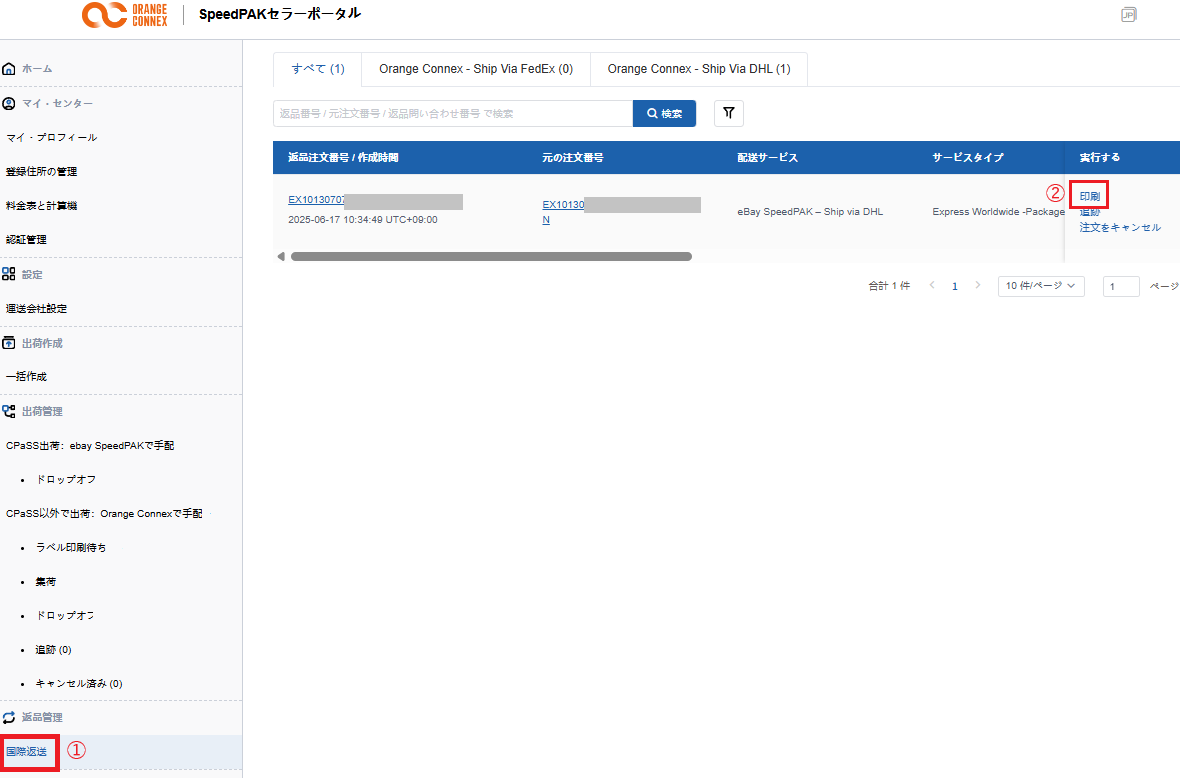Click the Express Worldwide -Package cell
1180x778 pixels.
click(999, 211)
